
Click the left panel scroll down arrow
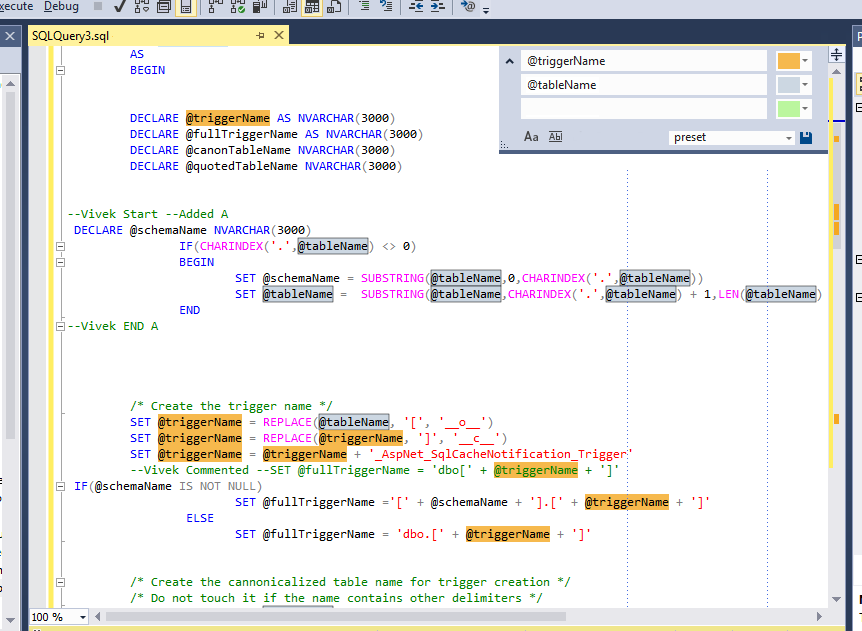click(10, 620)
